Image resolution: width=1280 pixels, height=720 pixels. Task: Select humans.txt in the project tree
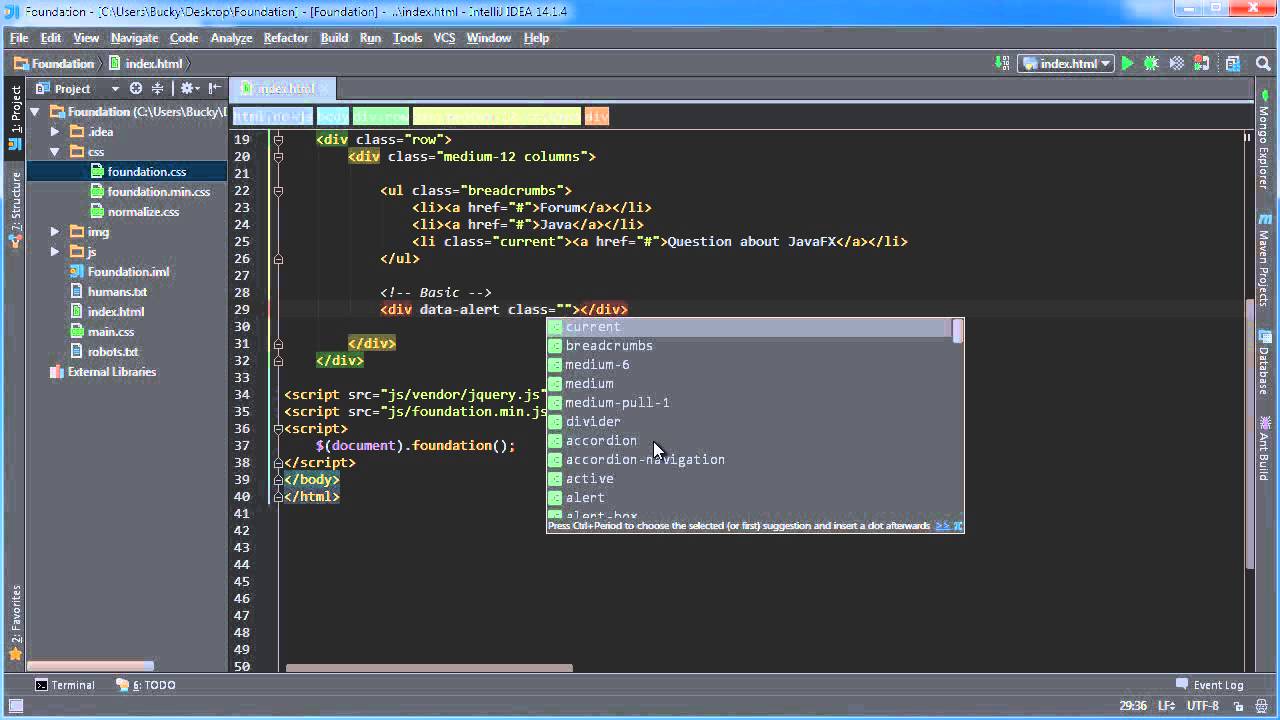pos(108,292)
